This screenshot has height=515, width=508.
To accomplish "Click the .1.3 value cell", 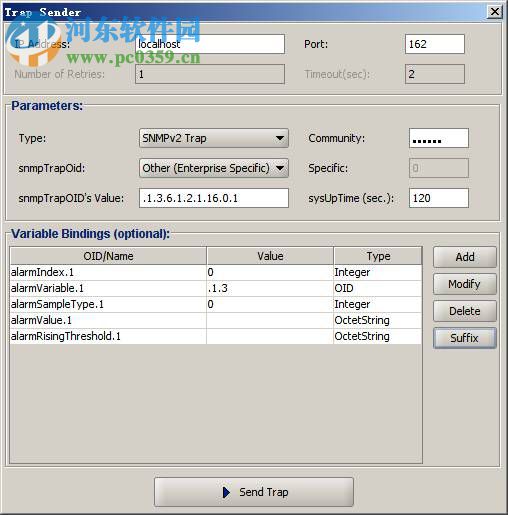I will [270, 288].
